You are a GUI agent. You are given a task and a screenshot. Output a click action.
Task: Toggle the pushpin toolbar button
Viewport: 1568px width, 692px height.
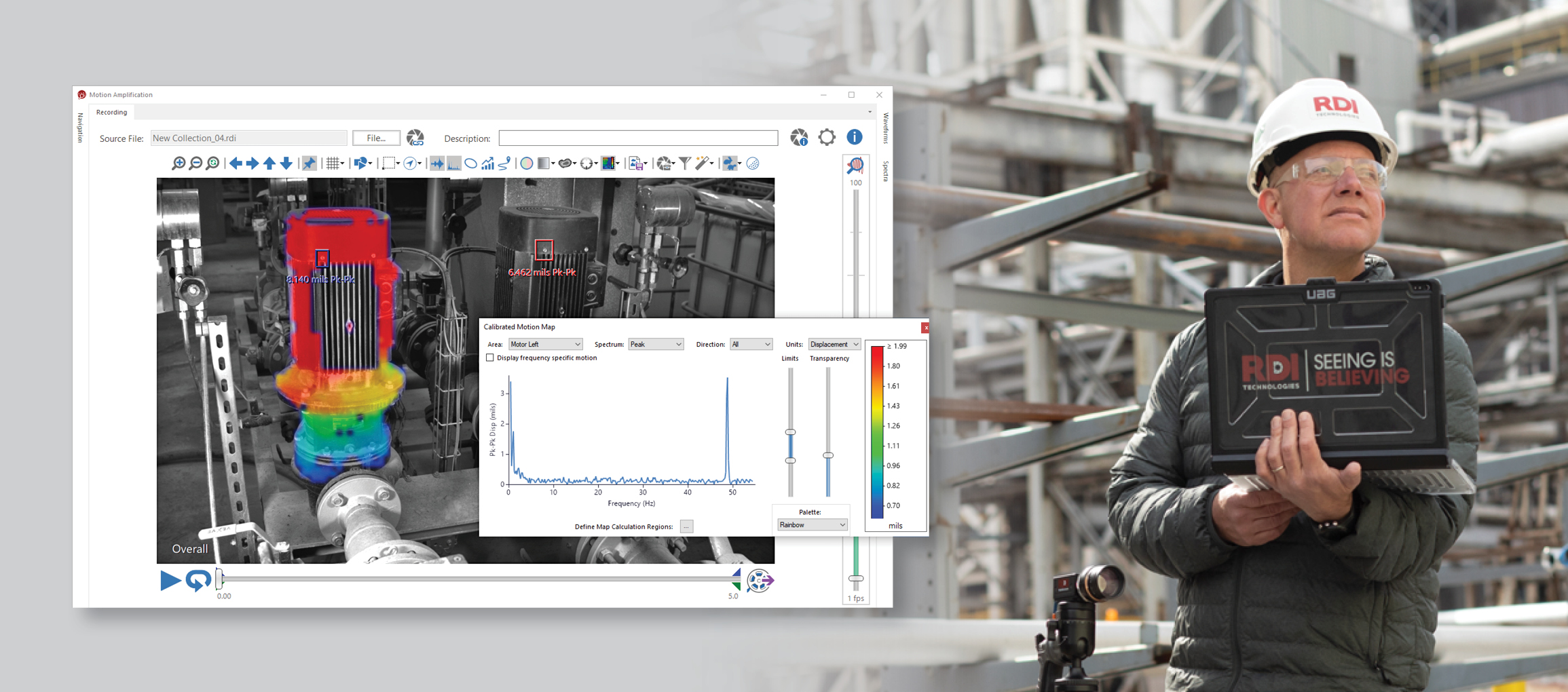pyautogui.click(x=309, y=164)
